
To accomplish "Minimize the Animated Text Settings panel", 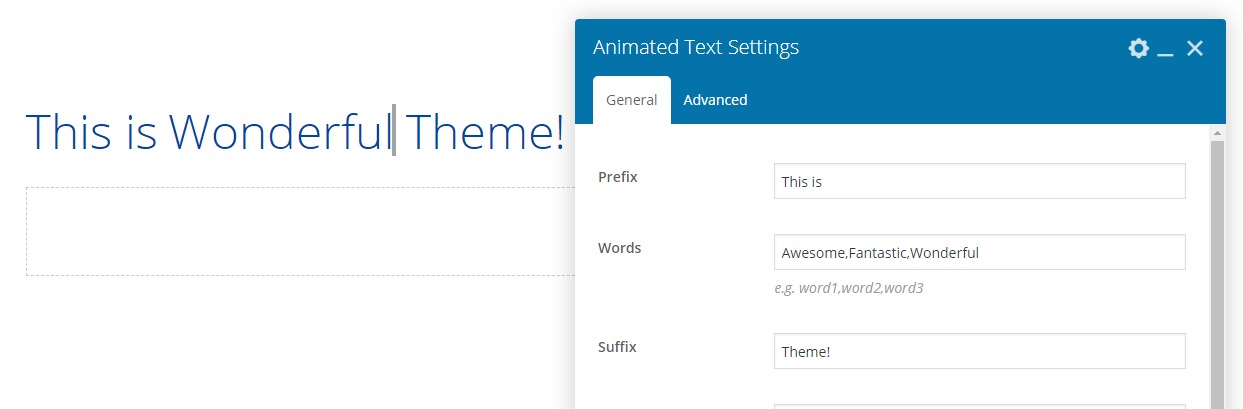I will [1165, 49].
